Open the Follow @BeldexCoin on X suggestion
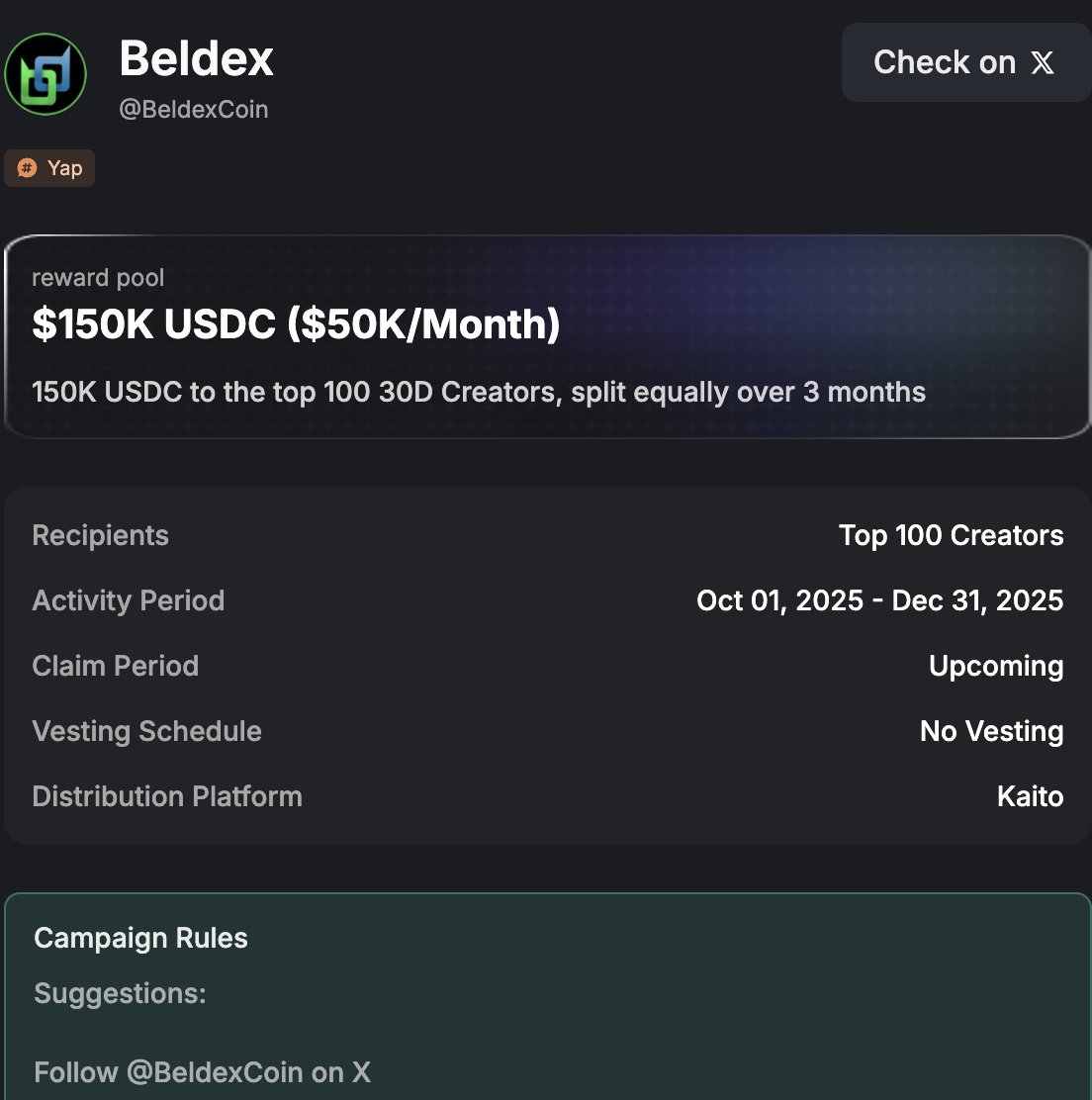This screenshot has width=1092, height=1100. click(202, 1072)
